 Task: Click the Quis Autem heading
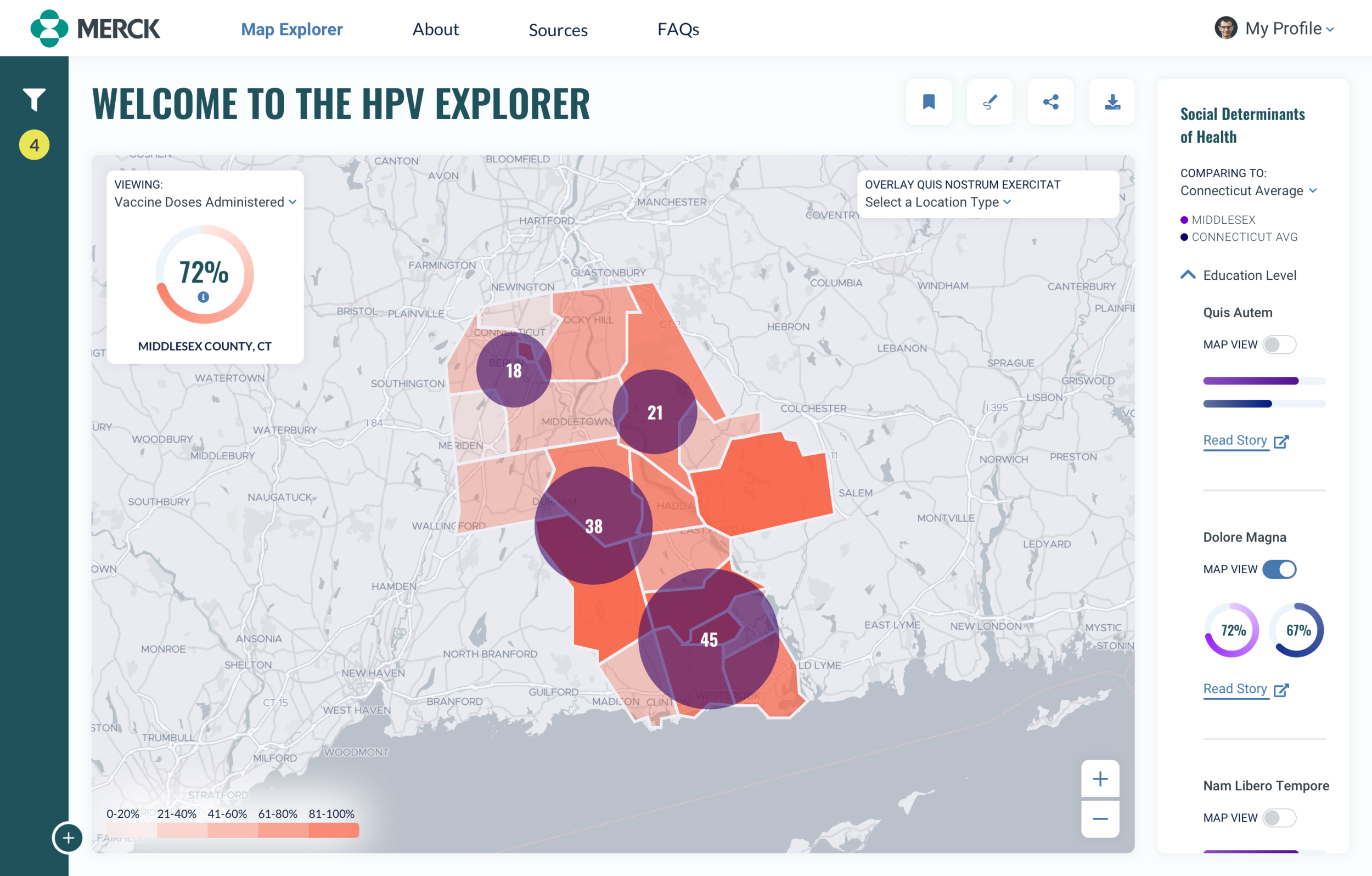pos(1238,312)
